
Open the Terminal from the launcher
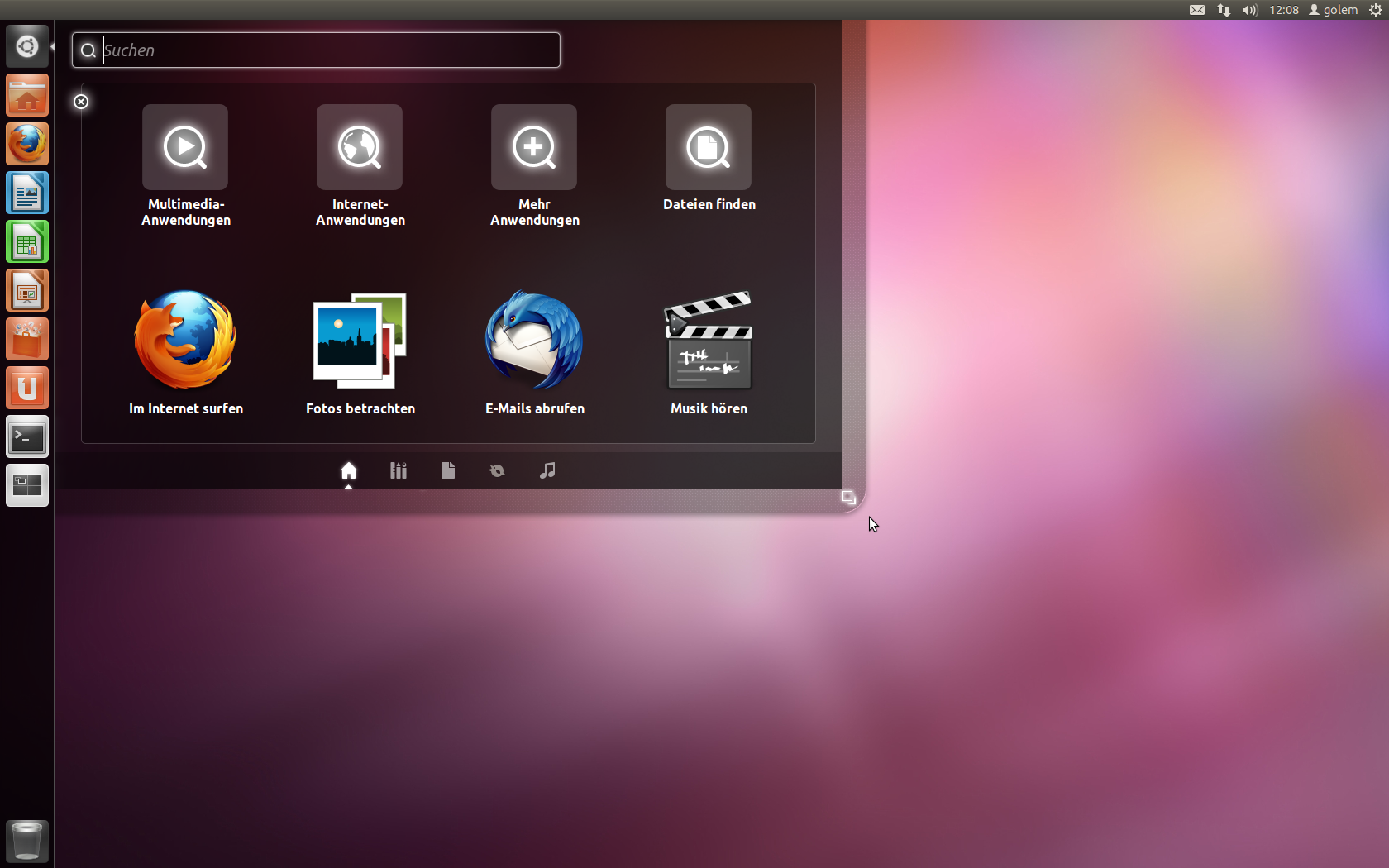(x=27, y=436)
